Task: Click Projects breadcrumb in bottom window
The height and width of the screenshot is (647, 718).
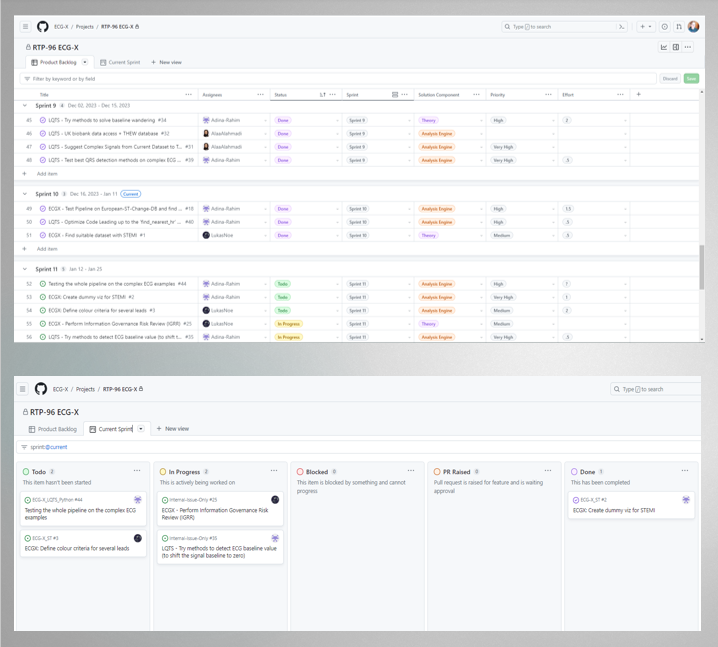Action: point(85,389)
